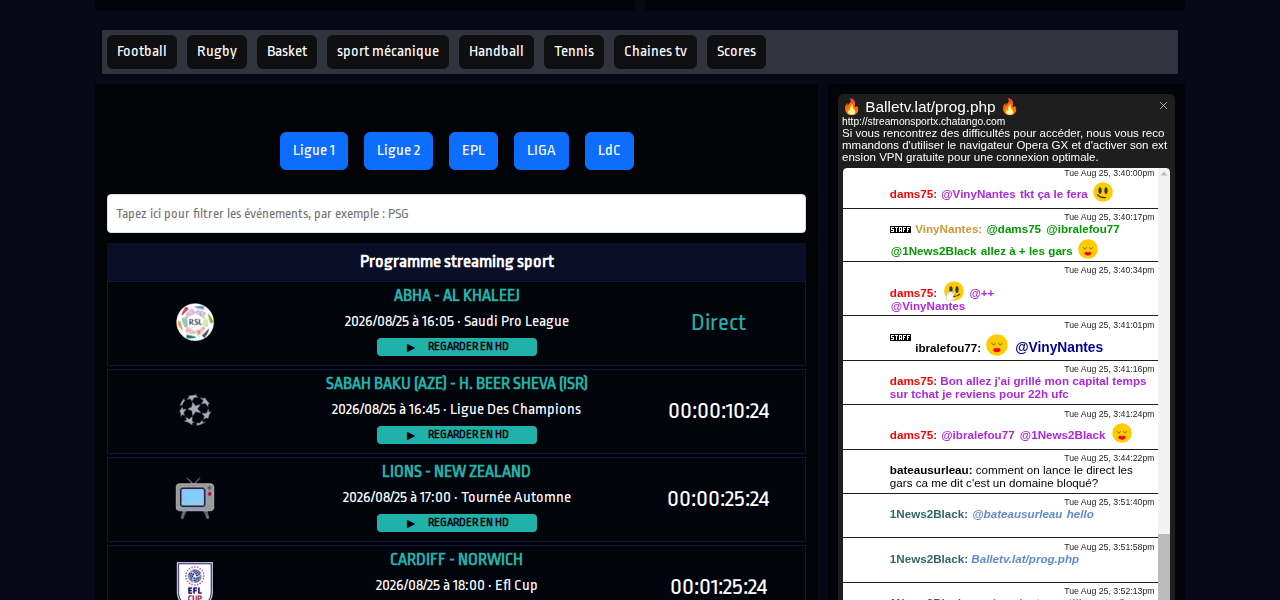Click the TV icon for Lions match
This screenshot has width=1280, height=600.
point(195,497)
